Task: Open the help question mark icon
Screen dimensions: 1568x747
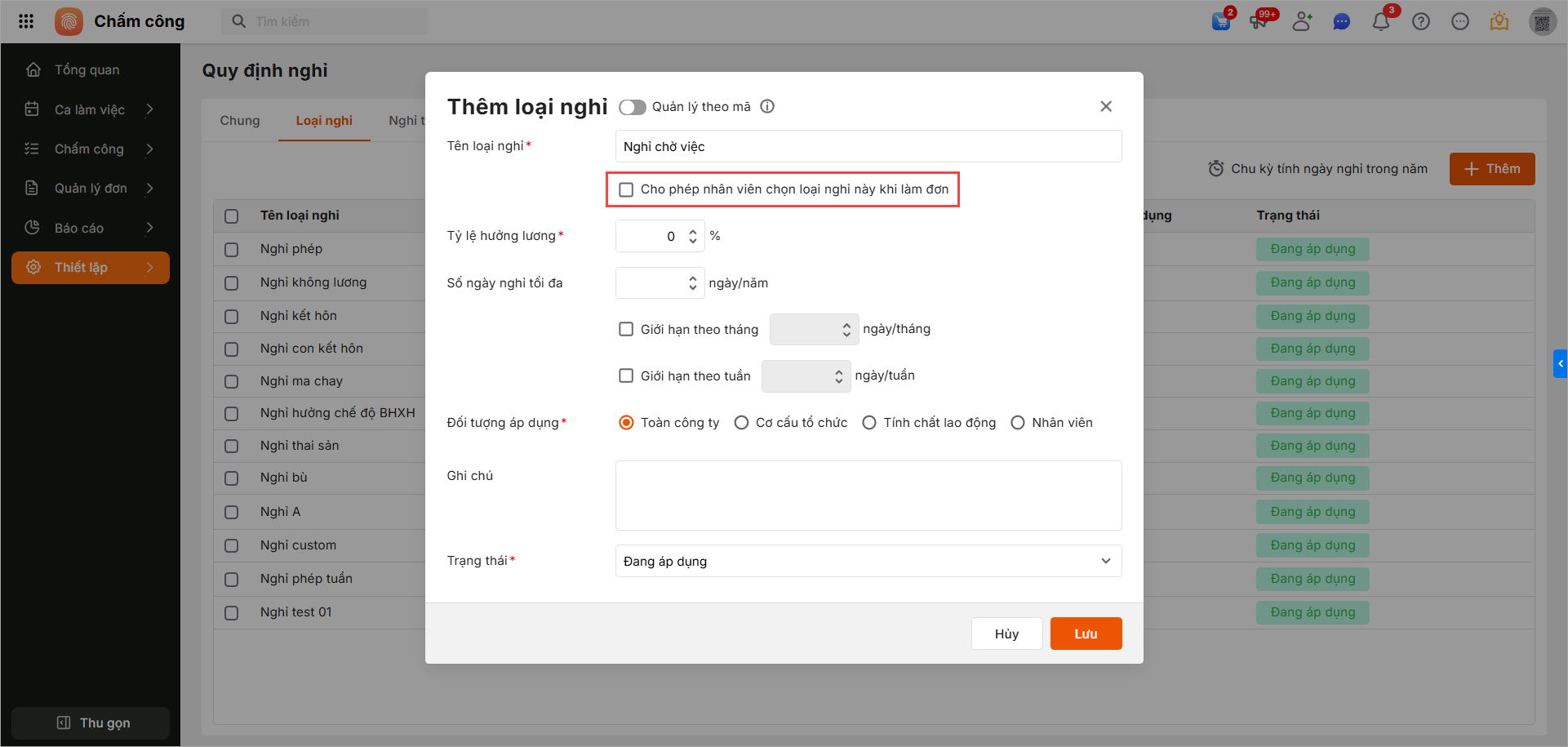Action: click(x=1421, y=21)
